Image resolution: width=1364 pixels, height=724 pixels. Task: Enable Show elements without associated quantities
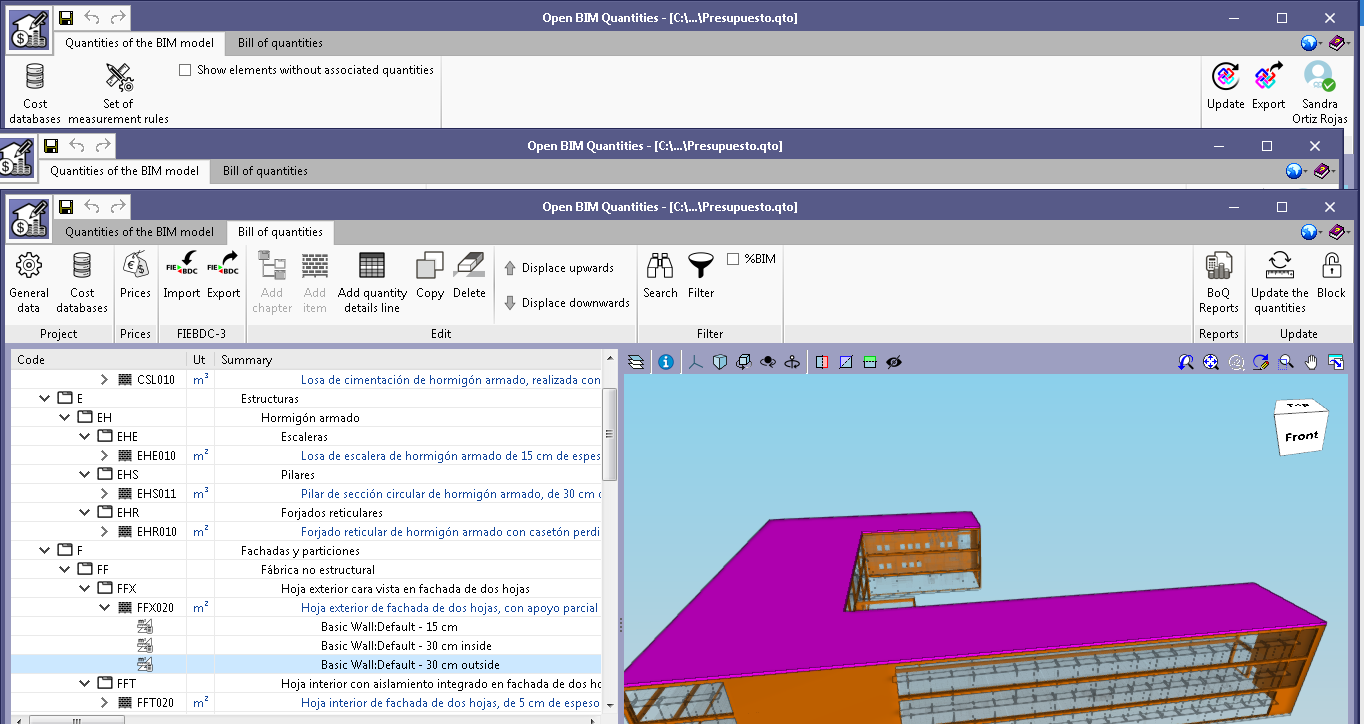(185, 70)
